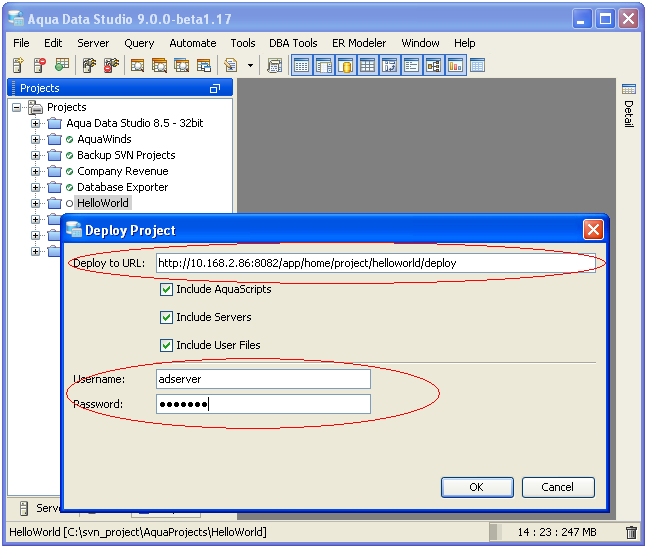Viewport: 647px width, 547px height.
Task: Expand the Database Exporter project node
Action: tap(35, 187)
